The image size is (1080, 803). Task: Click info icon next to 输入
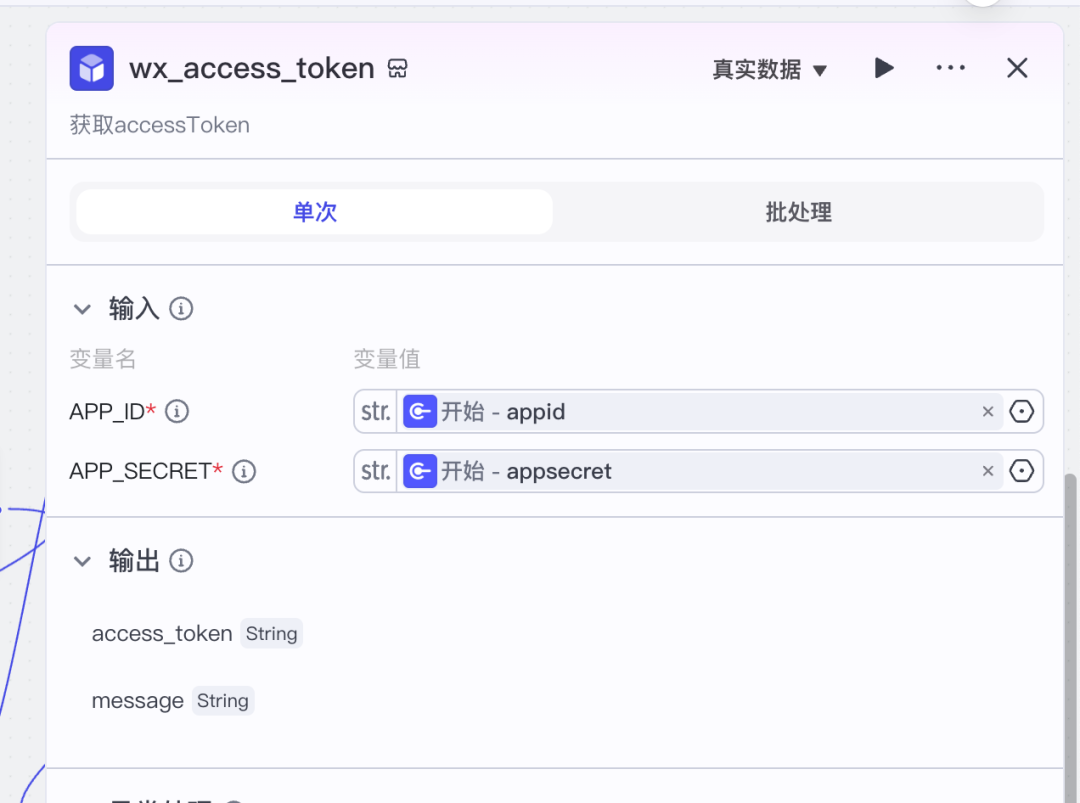(x=181, y=309)
